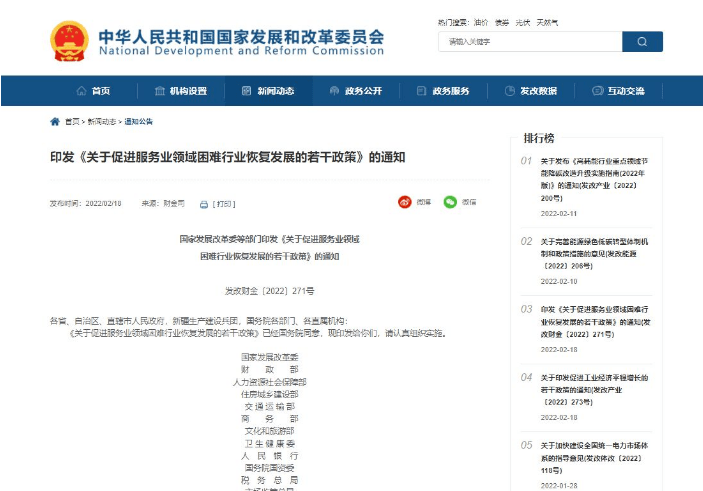Click 首页 in the breadcrumb
This screenshot has width=703, height=491.
pyautogui.click(x=72, y=122)
